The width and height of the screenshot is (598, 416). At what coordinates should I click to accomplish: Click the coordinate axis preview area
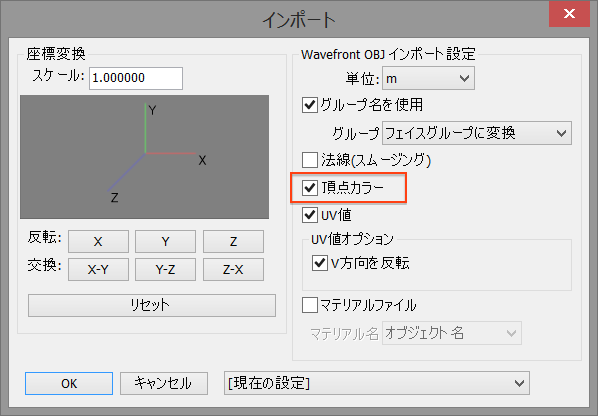145,157
